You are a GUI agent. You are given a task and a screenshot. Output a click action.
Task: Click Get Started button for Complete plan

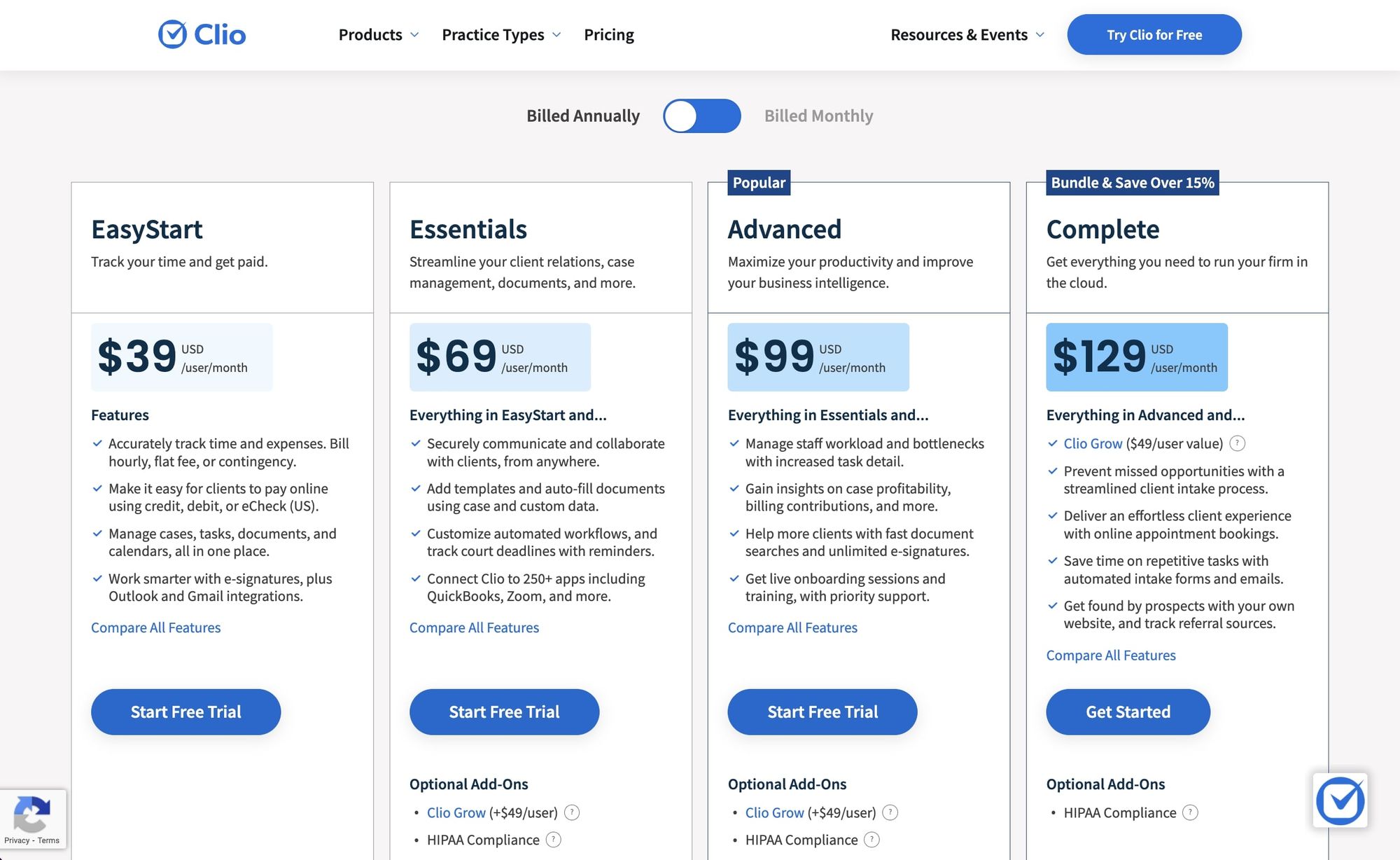click(x=1128, y=711)
